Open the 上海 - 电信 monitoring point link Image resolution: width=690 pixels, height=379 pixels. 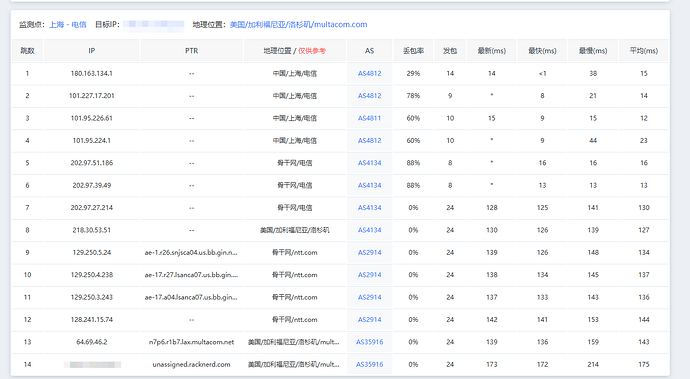click(x=68, y=25)
